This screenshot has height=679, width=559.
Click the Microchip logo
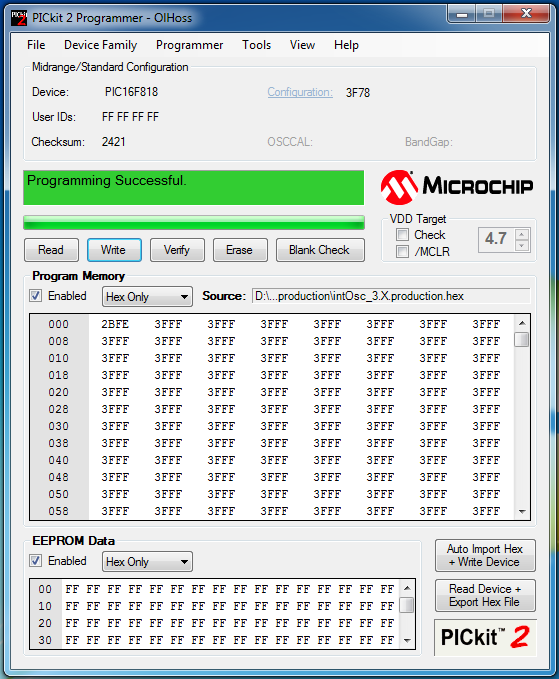457,187
